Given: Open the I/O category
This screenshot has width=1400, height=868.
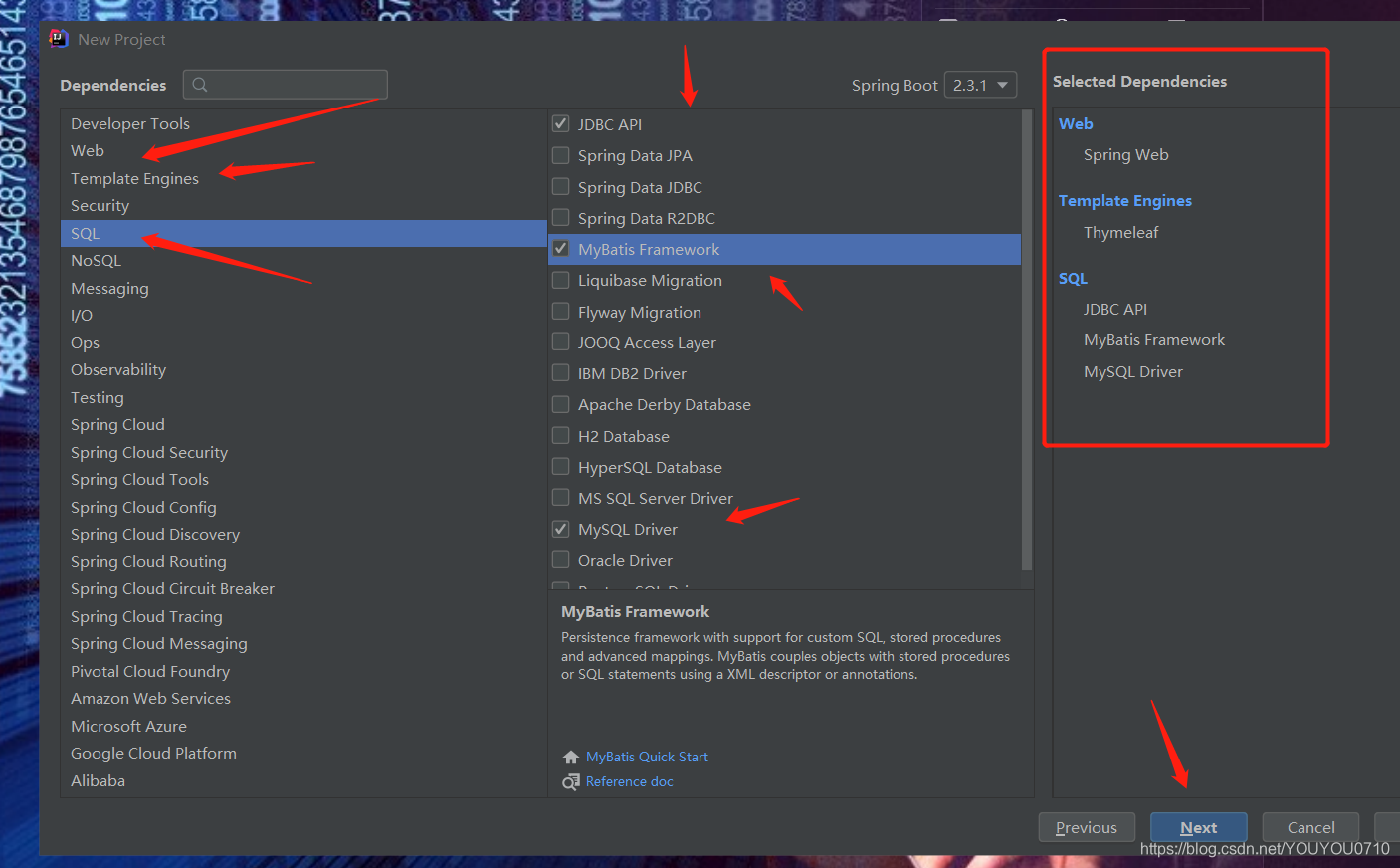Looking at the screenshot, I should pos(303,316).
